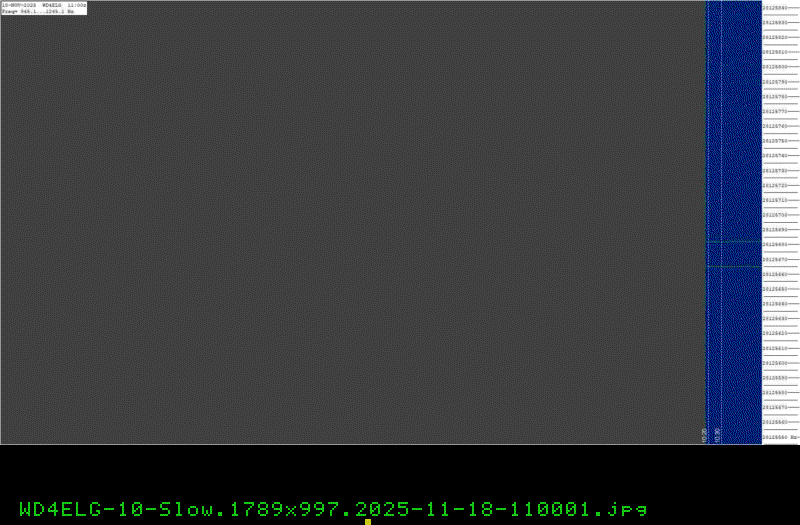Click the empty gray spectrogram area
This screenshot has width=800, height=525.
[353, 222]
